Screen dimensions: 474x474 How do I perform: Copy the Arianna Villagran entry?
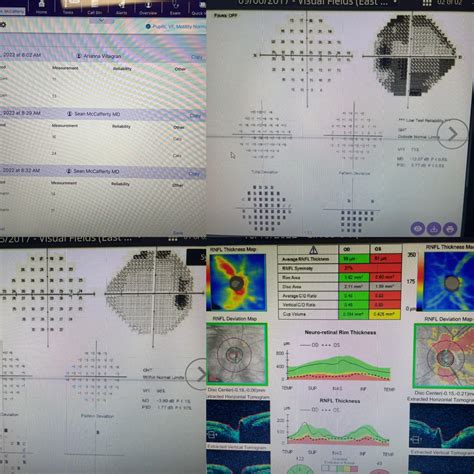[x=197, y=57]
